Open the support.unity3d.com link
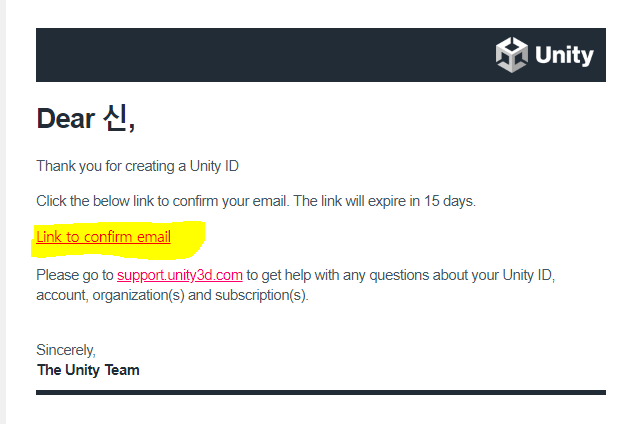The width and height of the screenshot is (623, 424). pyautogui.click(x=180, y=274)
